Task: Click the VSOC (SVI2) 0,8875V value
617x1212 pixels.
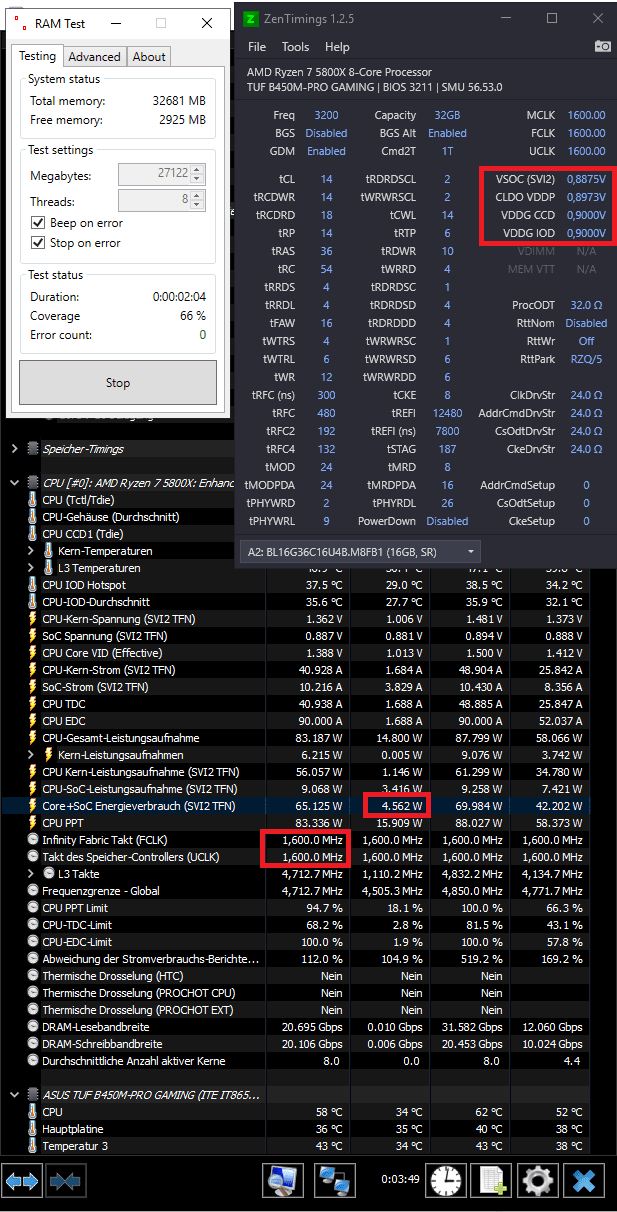Action: click(x=585, y=178)
